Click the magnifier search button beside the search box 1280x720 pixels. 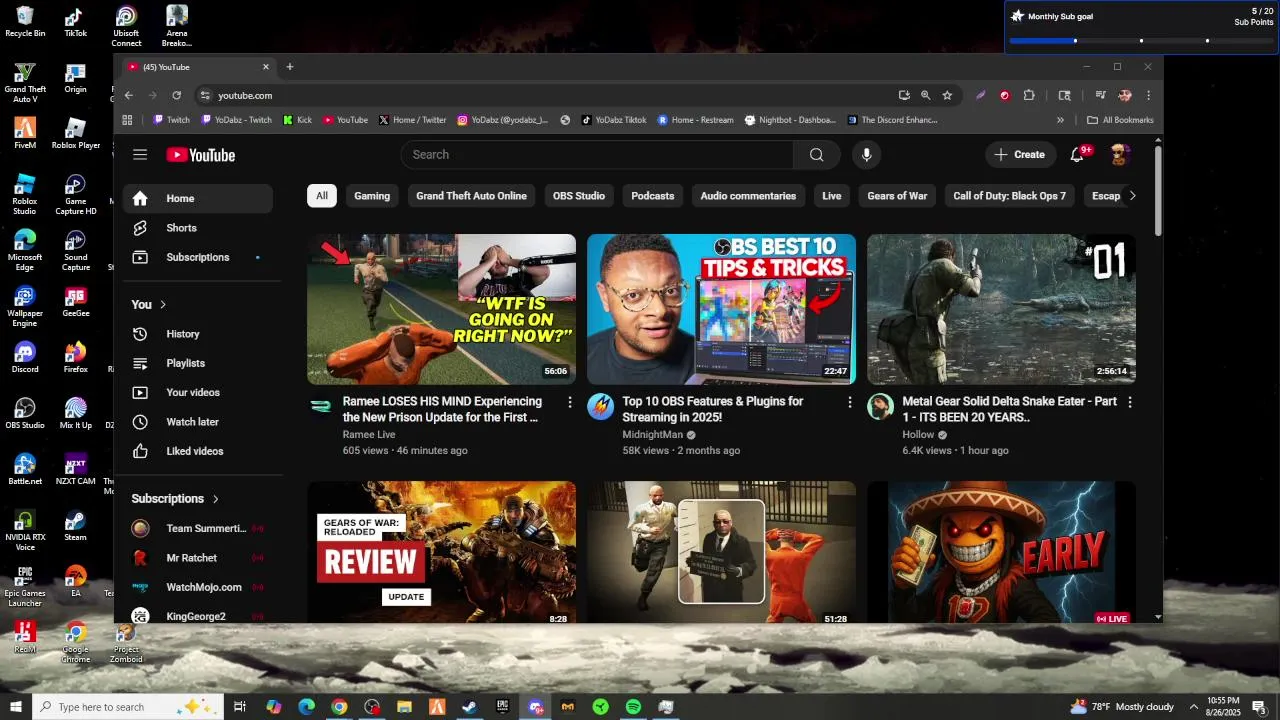[817, 155]
